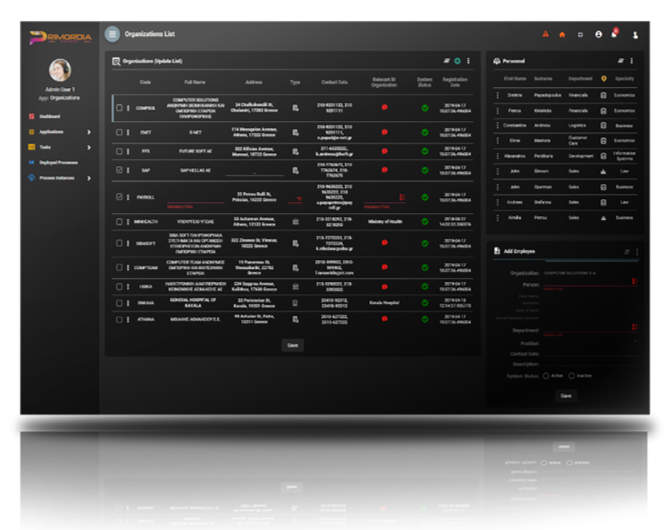
Task: Click the red BI organization icon for ENET
Action: (x=384, y=131)
